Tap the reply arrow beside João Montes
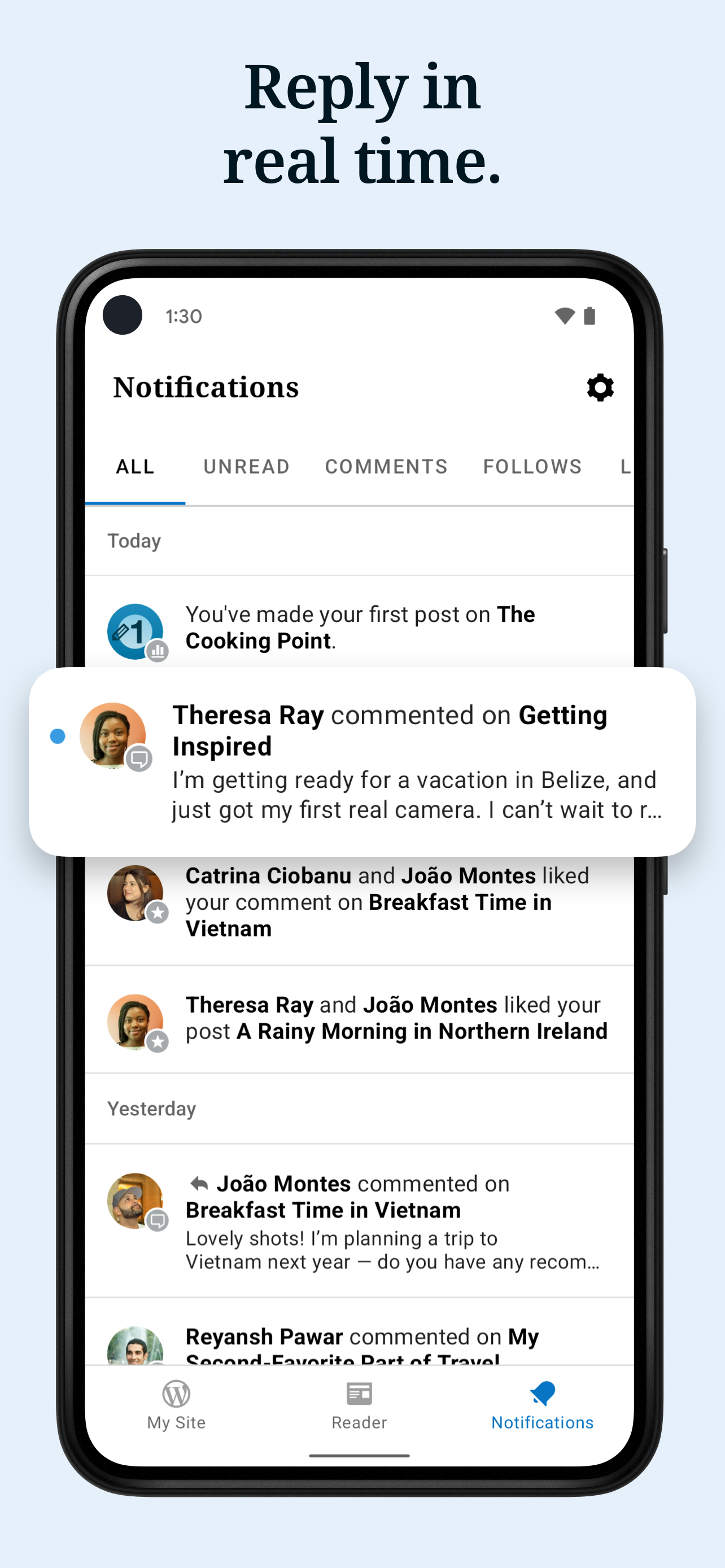Image resolution: width=725 pixels, height=1568 pixels. pos(199,1184)
